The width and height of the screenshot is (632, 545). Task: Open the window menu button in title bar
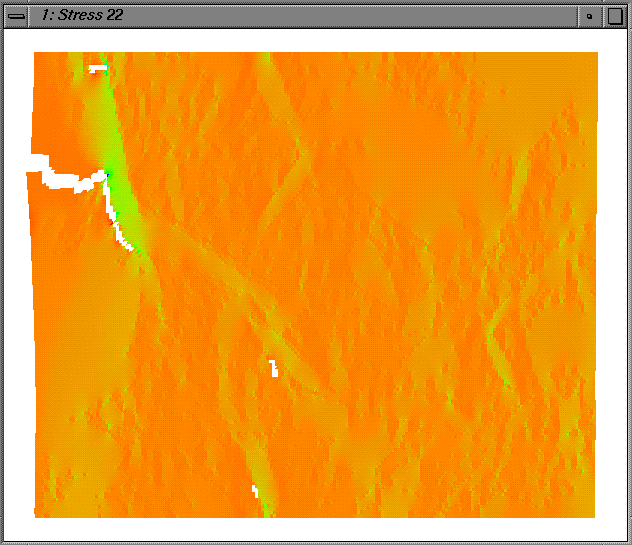[x=16, y=15]
